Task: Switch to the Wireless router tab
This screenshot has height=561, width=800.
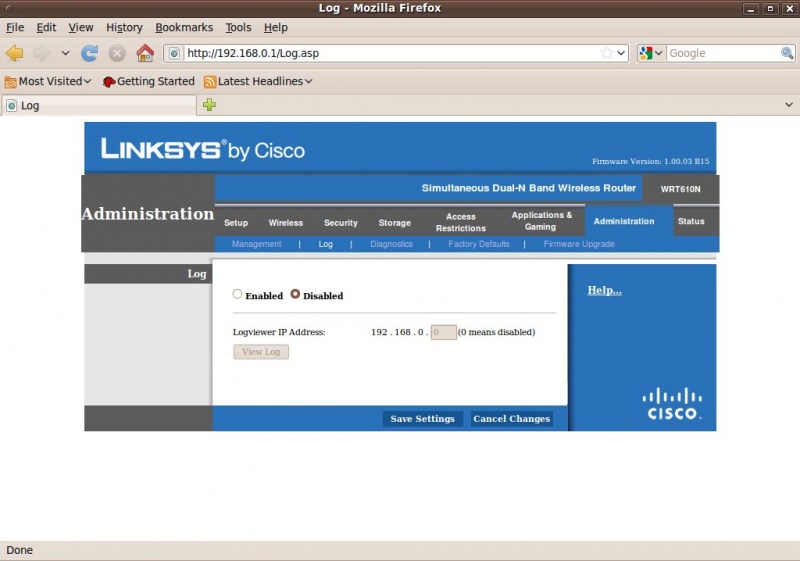Action: pyautogui.click(x=285, y=222)
